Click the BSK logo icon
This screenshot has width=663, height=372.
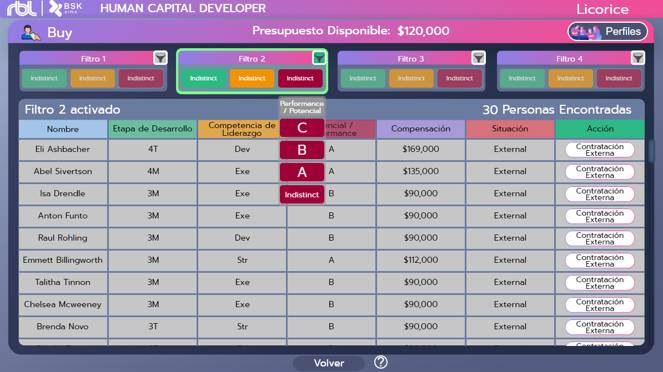pyautogui.click(x=66, y=8)
